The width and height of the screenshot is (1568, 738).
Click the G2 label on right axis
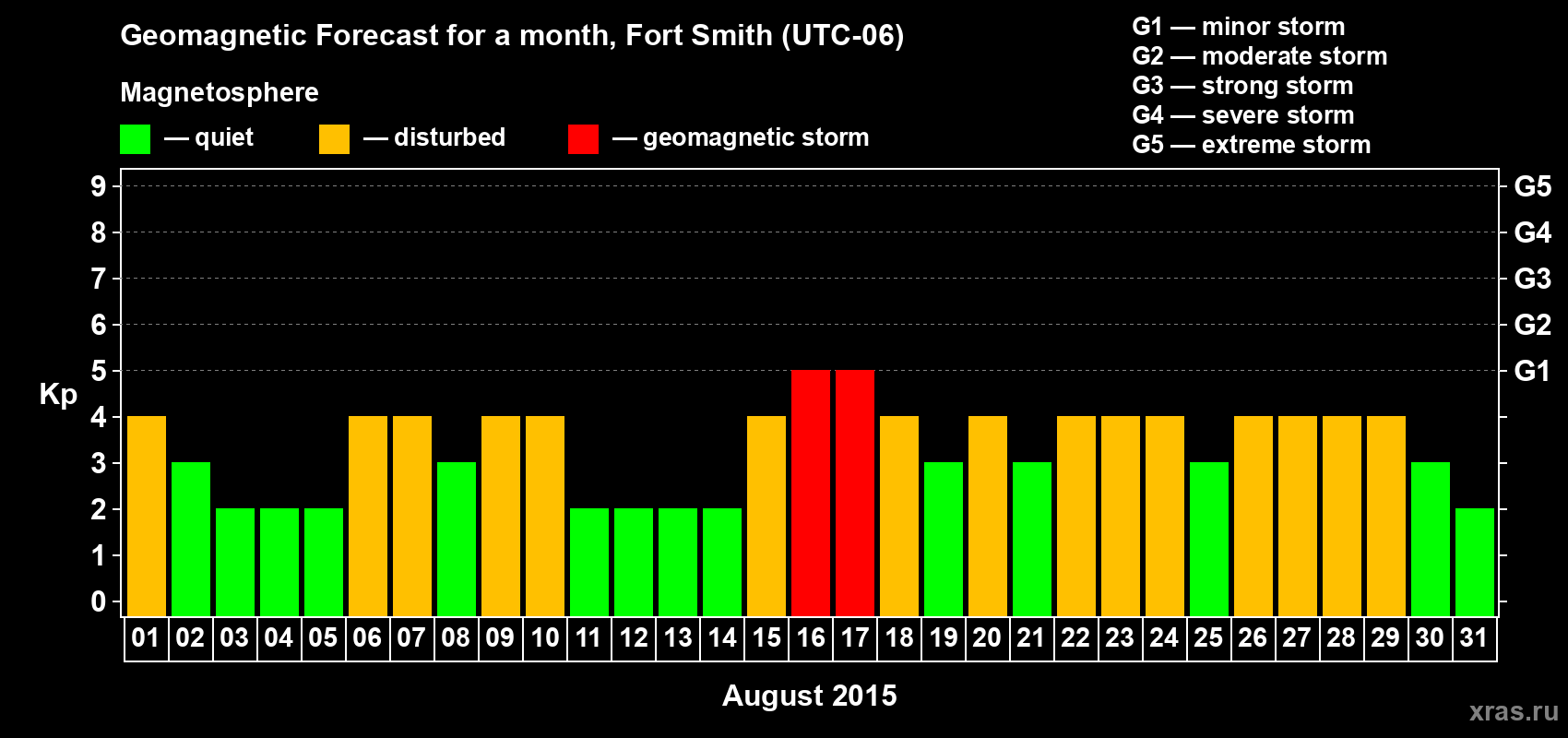(x=1533, y=325)
